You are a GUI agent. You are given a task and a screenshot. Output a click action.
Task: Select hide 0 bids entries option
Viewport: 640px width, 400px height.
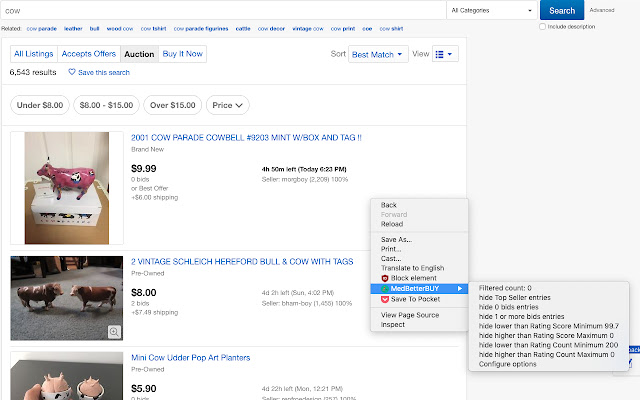[x=549, y=307]
